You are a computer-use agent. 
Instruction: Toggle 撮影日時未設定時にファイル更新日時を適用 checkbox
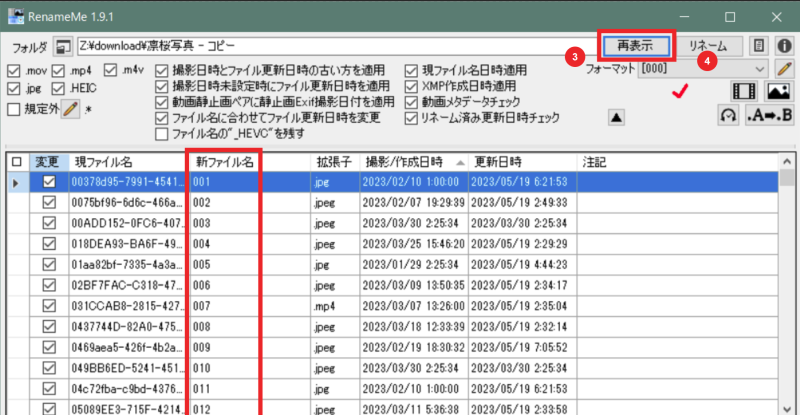tap(161, 86)
